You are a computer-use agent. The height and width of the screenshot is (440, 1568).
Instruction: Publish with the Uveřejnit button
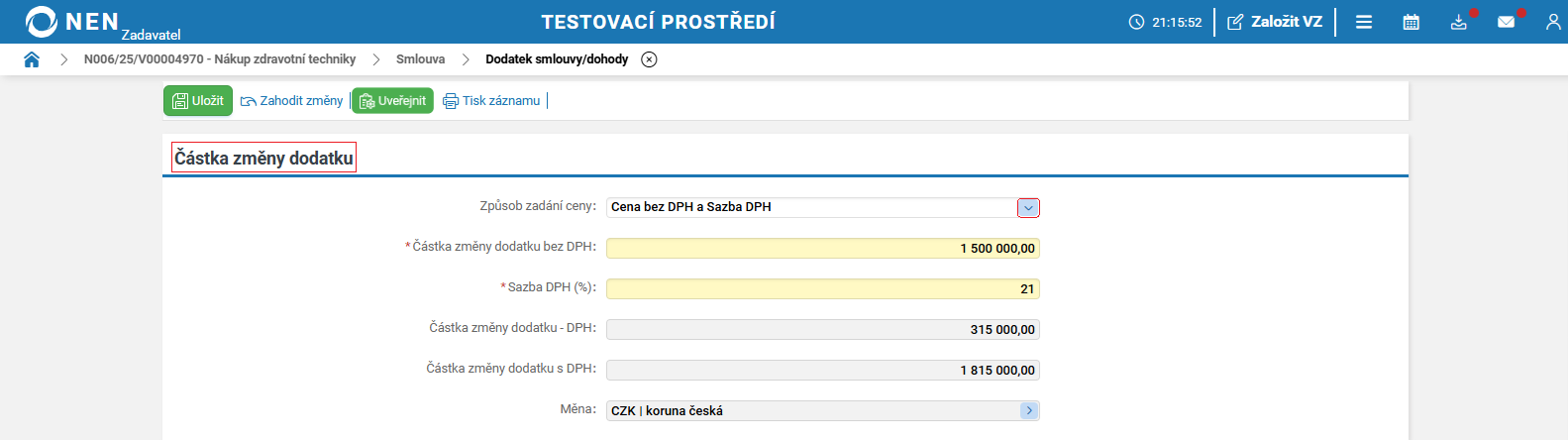392,100
